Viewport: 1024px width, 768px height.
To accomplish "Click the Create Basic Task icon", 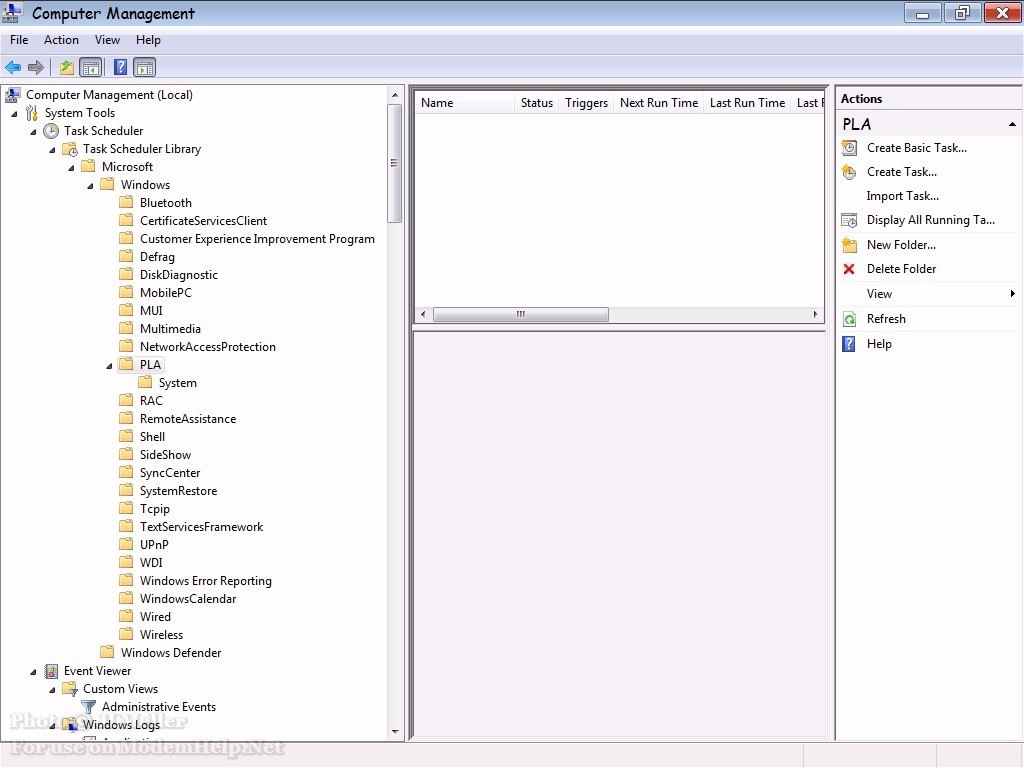I will pyautogui.click(x=849, y=148).
